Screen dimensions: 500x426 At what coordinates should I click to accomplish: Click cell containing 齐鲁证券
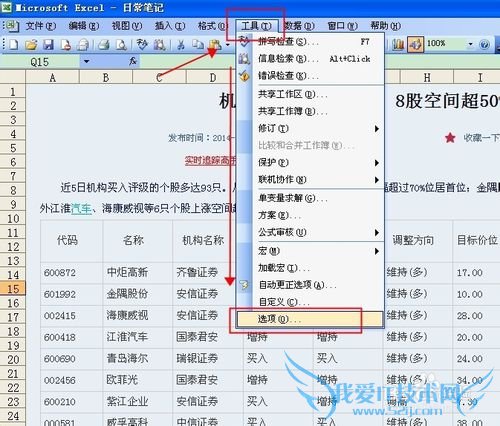[x=207, y=273]
